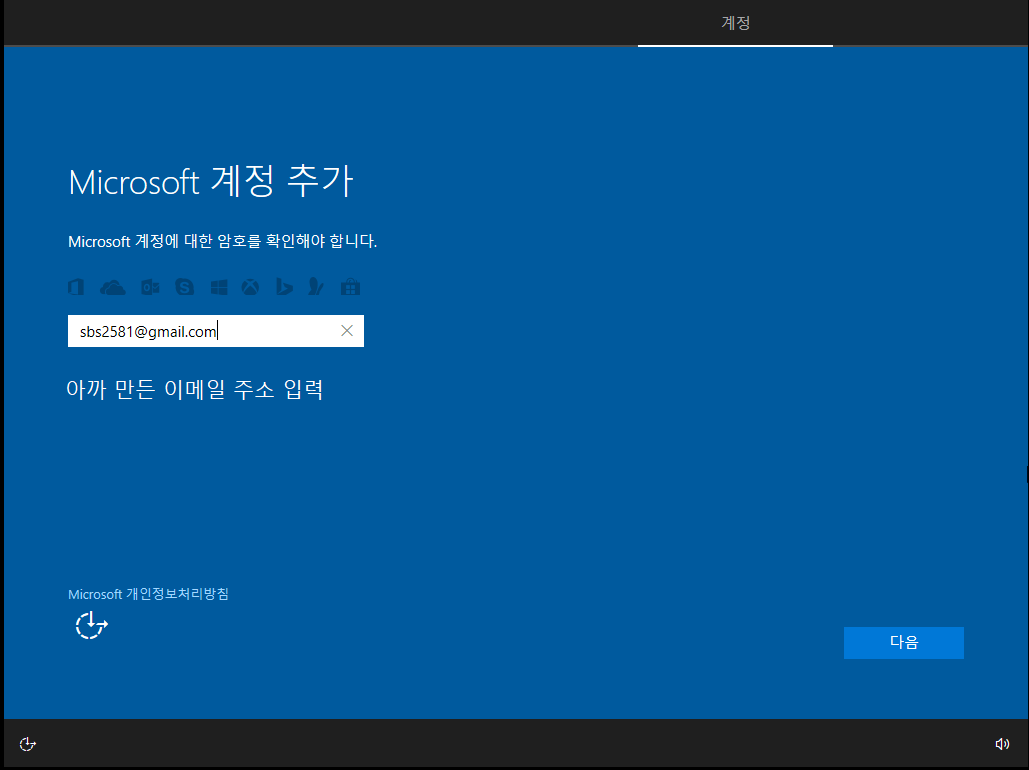Click the Office service icon
Image resolution: width=1029 pixels, height=770 pixels.
(76, 287)
